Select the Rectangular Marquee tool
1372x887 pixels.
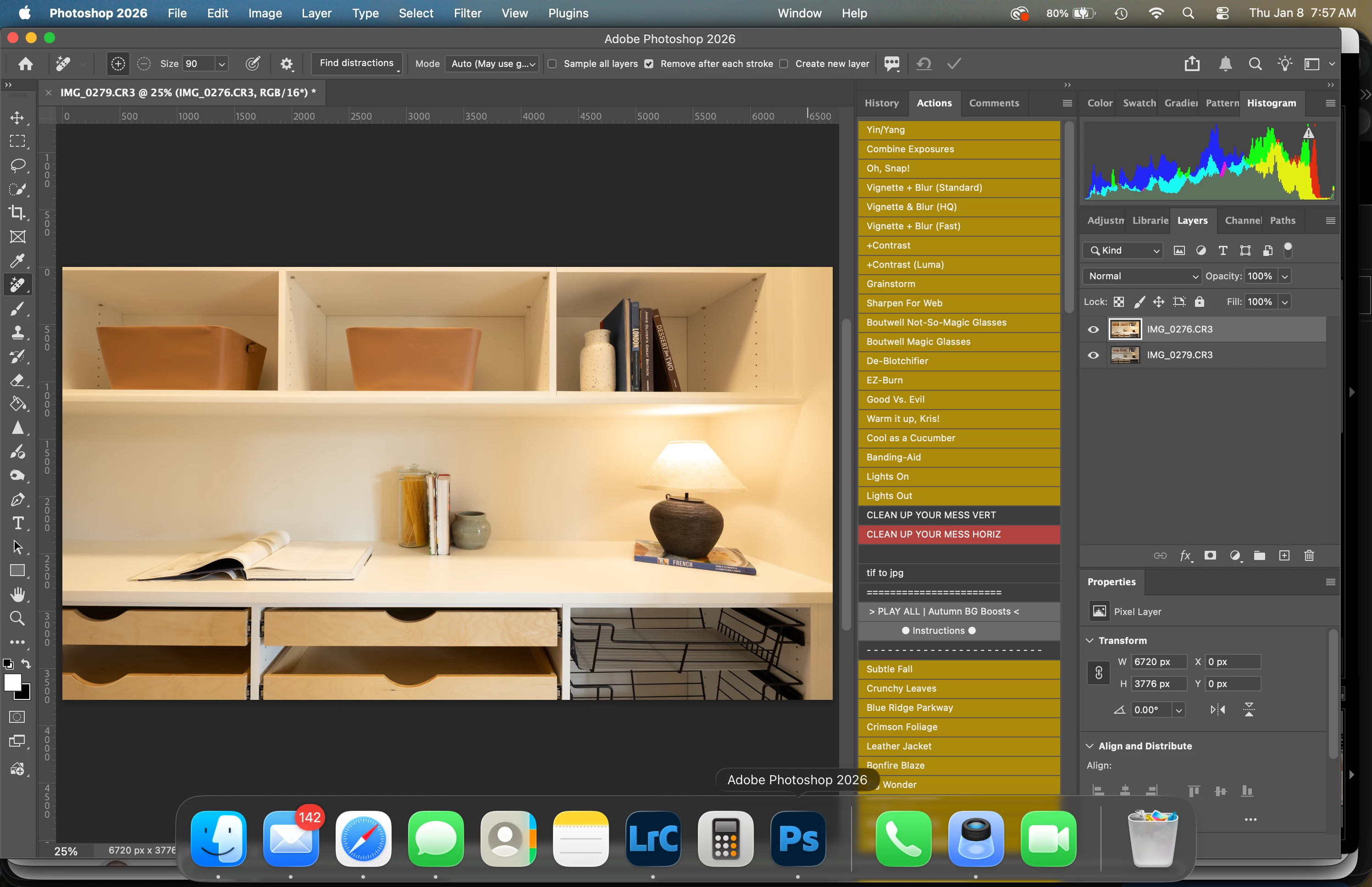[x=17, y=142]
